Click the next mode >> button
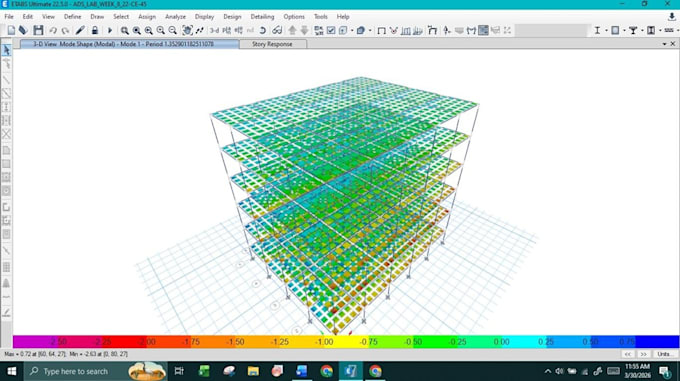This screenshot has width=680, height=381. tap(644, 354)
